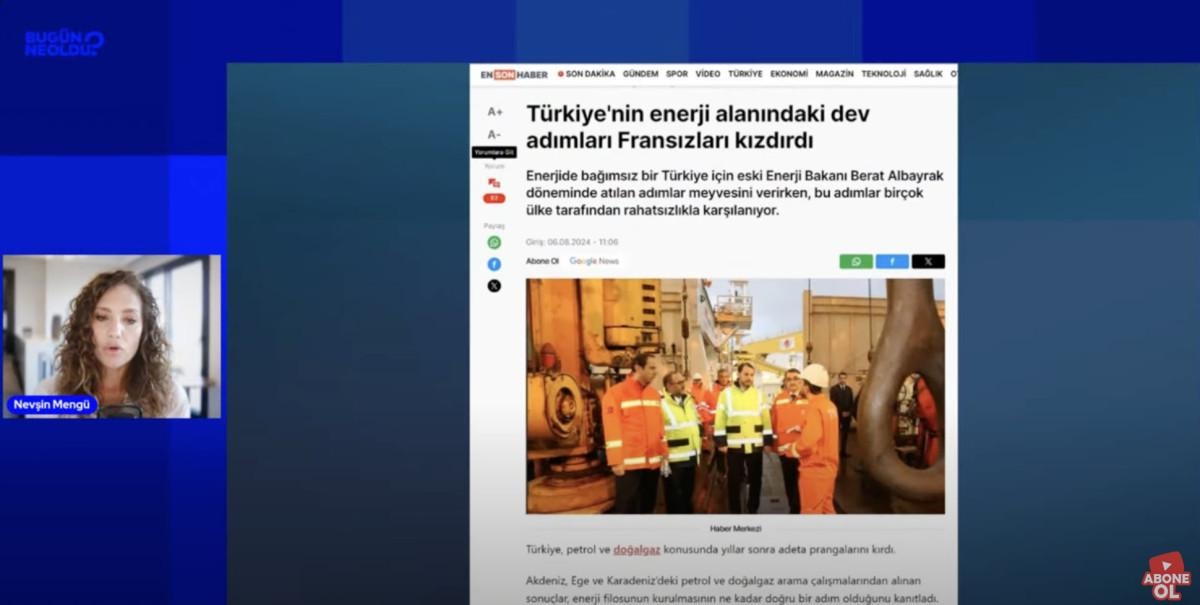
Task: Select the Teknoloji navigation item
Action: [x=883, y=74]
